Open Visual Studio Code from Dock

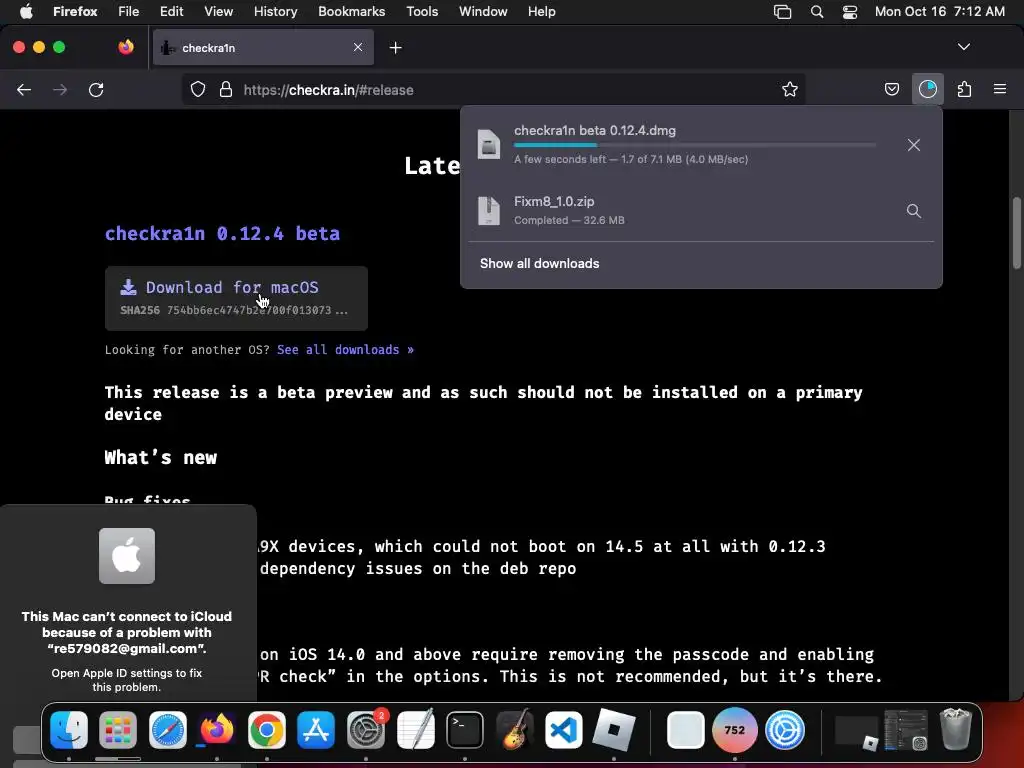pyautogui.click(x=564, y=729)
